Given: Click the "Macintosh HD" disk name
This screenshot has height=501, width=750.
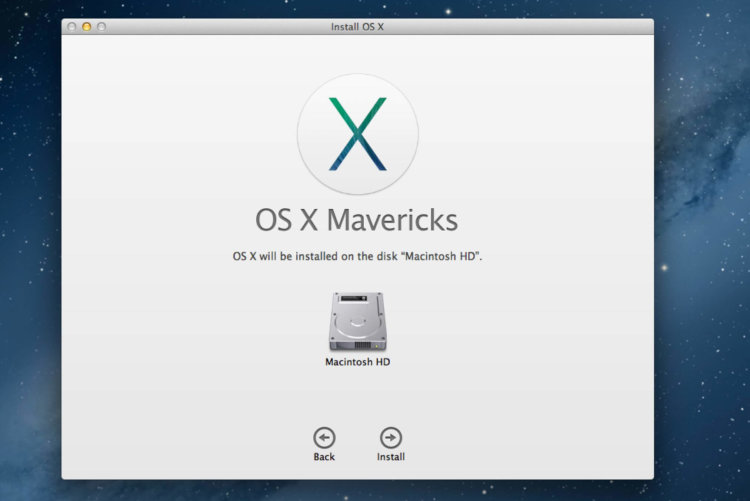Looking at the screenshot, I should [358, 362].
